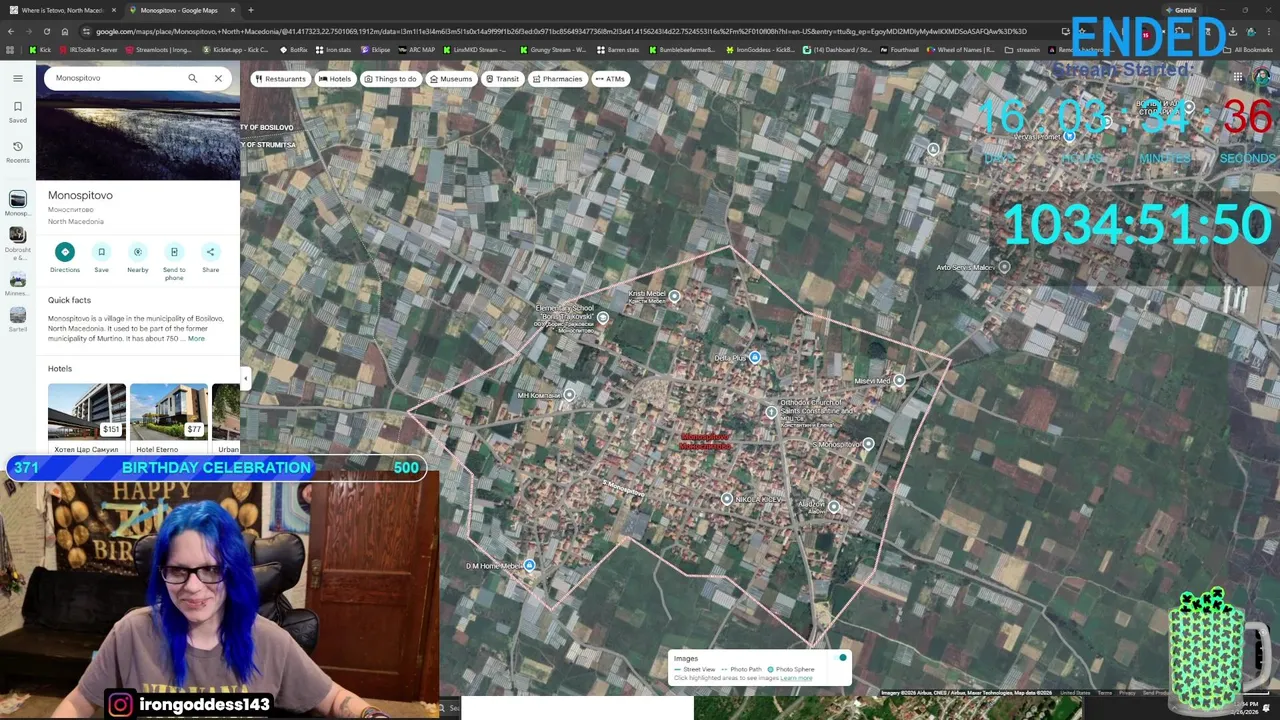Go back in browser
This screenshot has height=720, width=1280.
[10, 31]
